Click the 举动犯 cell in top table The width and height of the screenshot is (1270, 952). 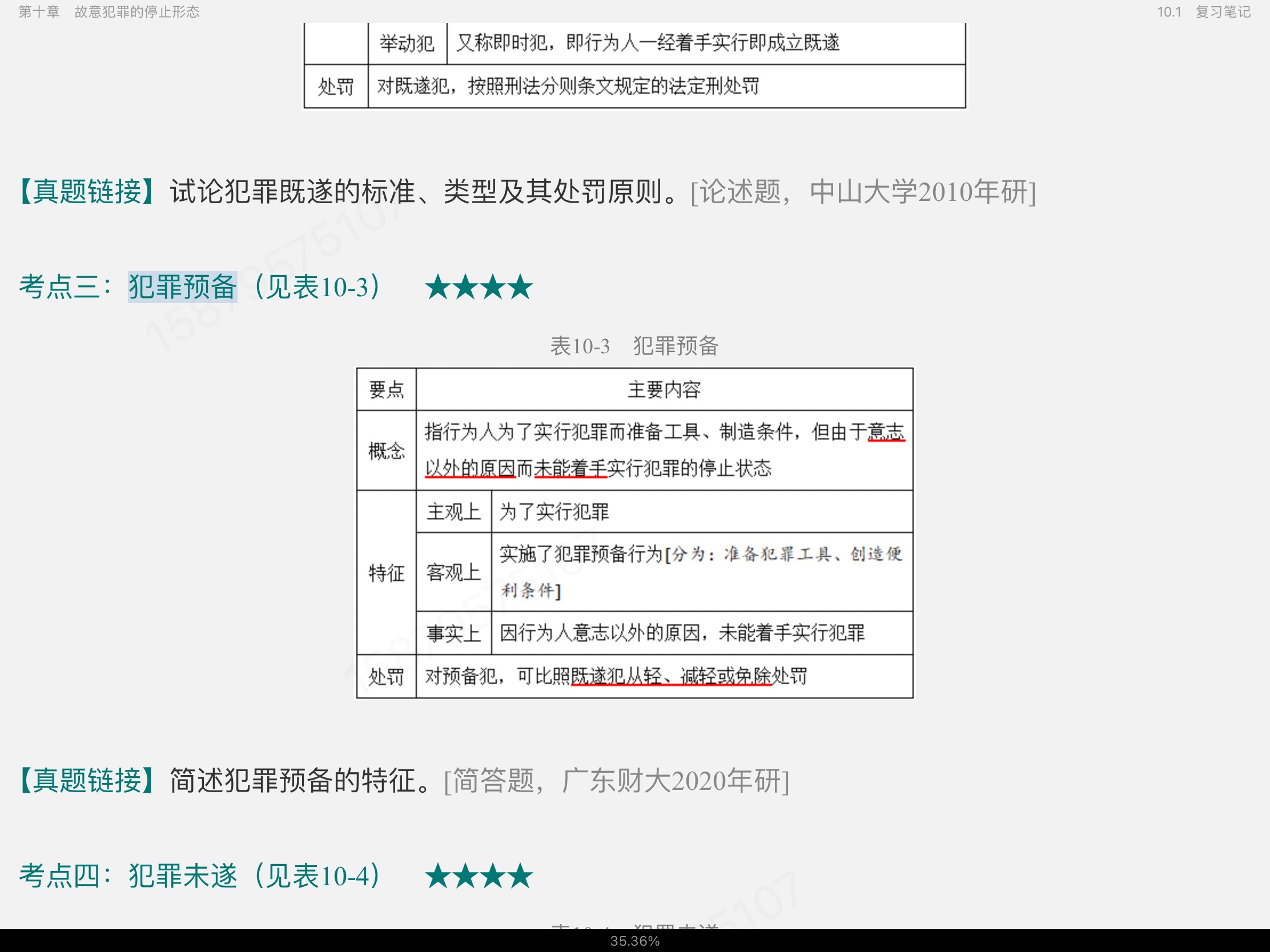coord(407,43)
